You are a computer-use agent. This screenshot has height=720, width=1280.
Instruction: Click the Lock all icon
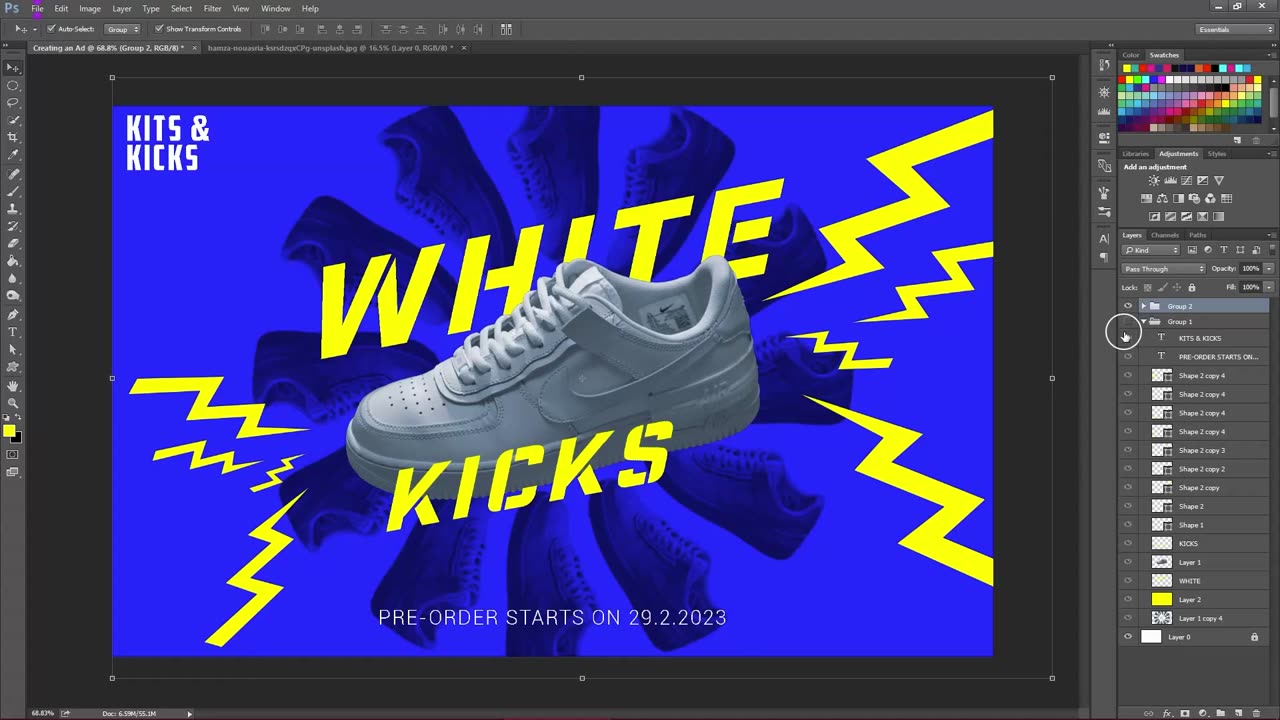(x=1191, y=287)
